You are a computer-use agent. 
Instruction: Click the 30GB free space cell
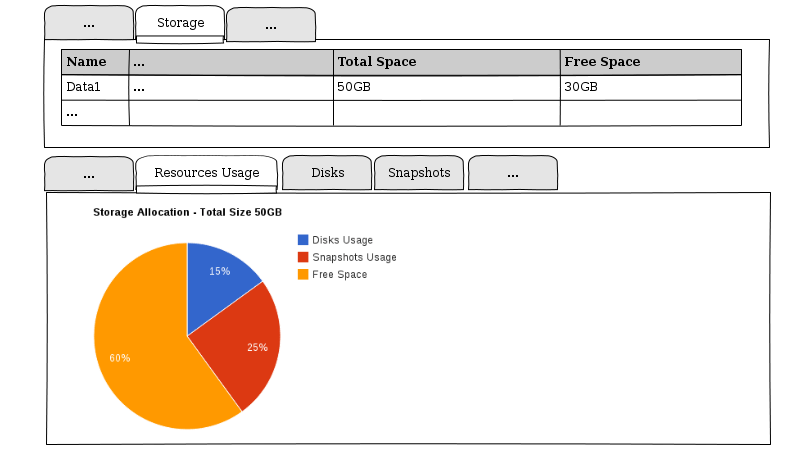650,87
